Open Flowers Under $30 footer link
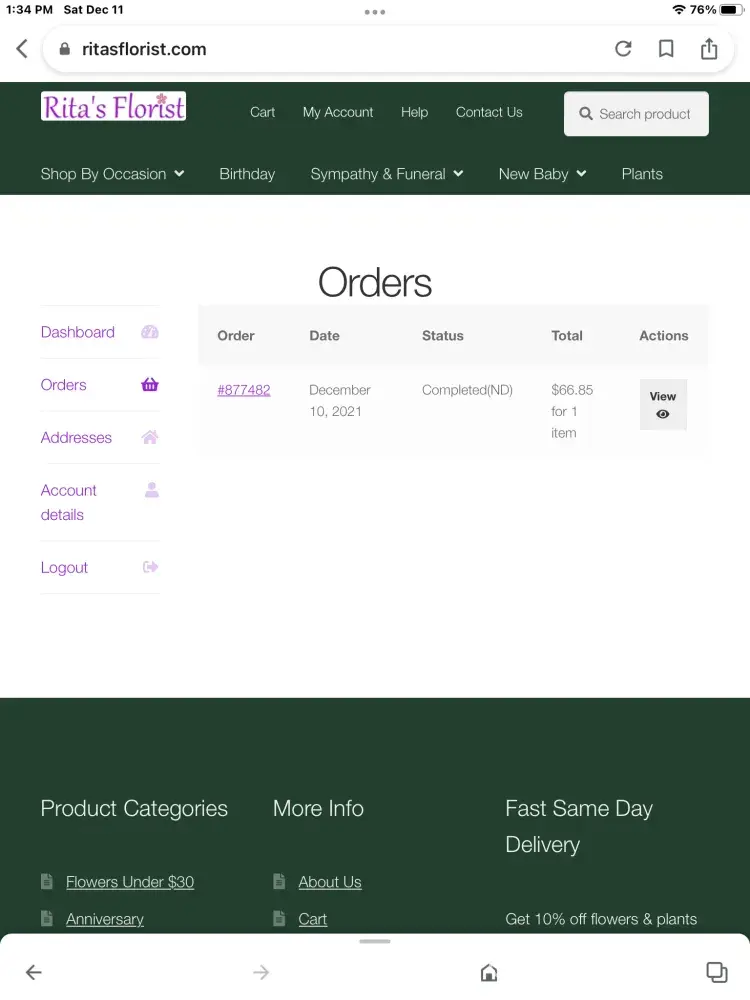Viewport: 750px width, 1000px height. [x=130, y=881]
